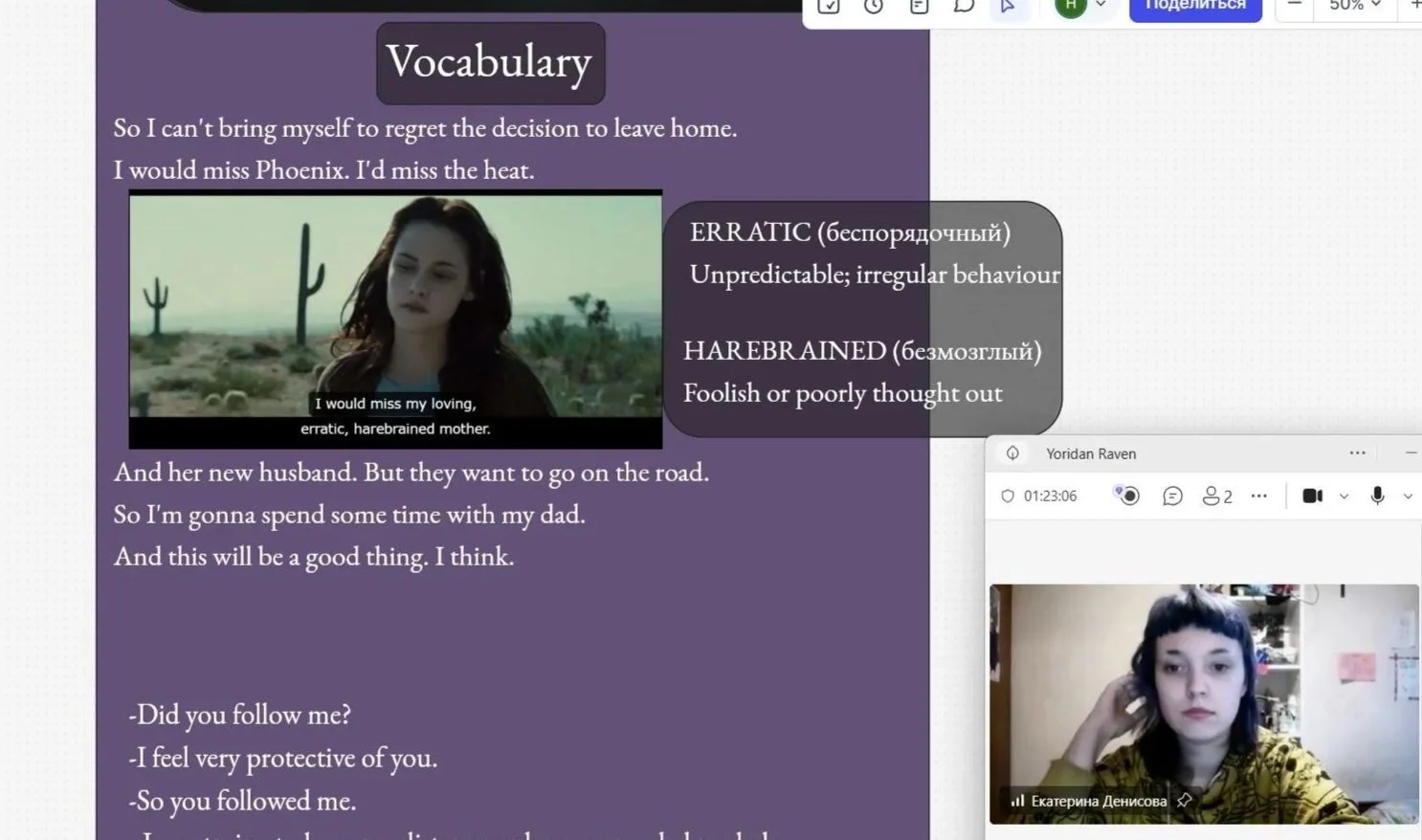The width and height of the screenshot is (1422, 840).
Task: Open the 50% zoom level dropdown
Action: tap(1354, 5)
